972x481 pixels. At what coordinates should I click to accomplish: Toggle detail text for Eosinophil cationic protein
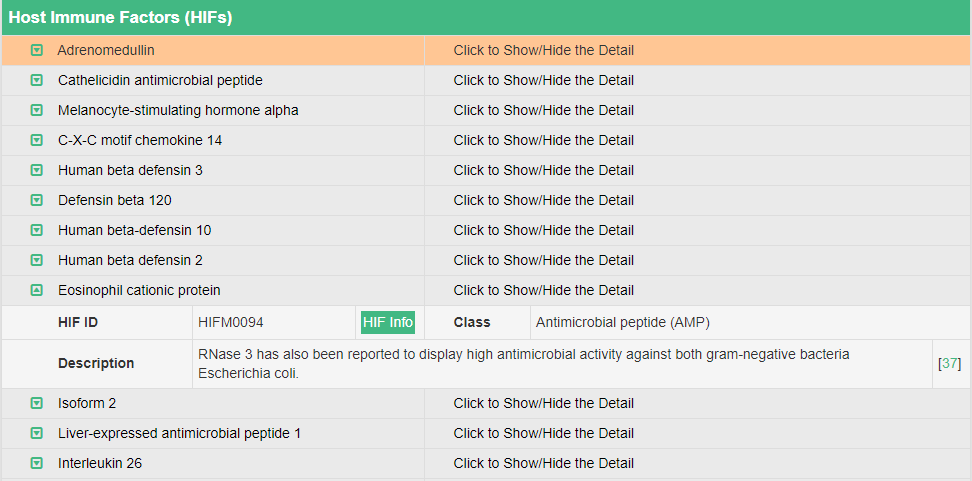point(543,290)
